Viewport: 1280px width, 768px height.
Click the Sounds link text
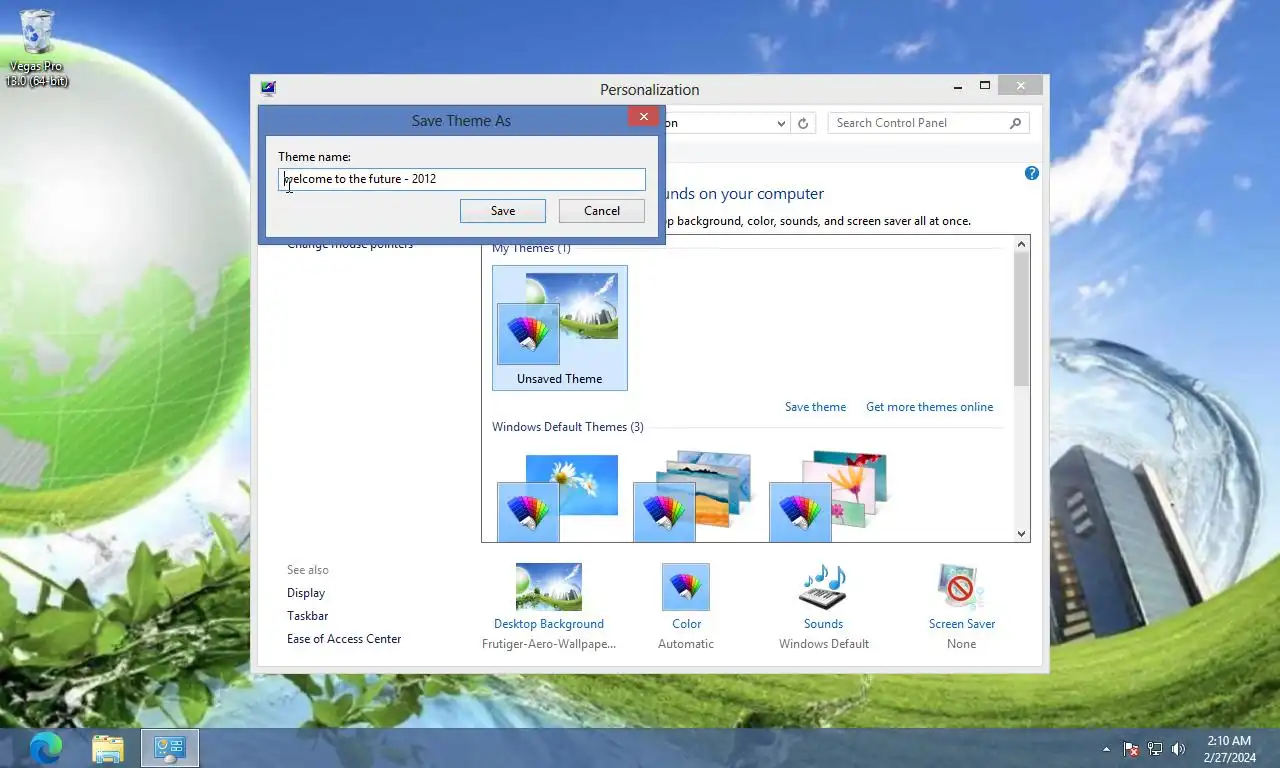823,624
